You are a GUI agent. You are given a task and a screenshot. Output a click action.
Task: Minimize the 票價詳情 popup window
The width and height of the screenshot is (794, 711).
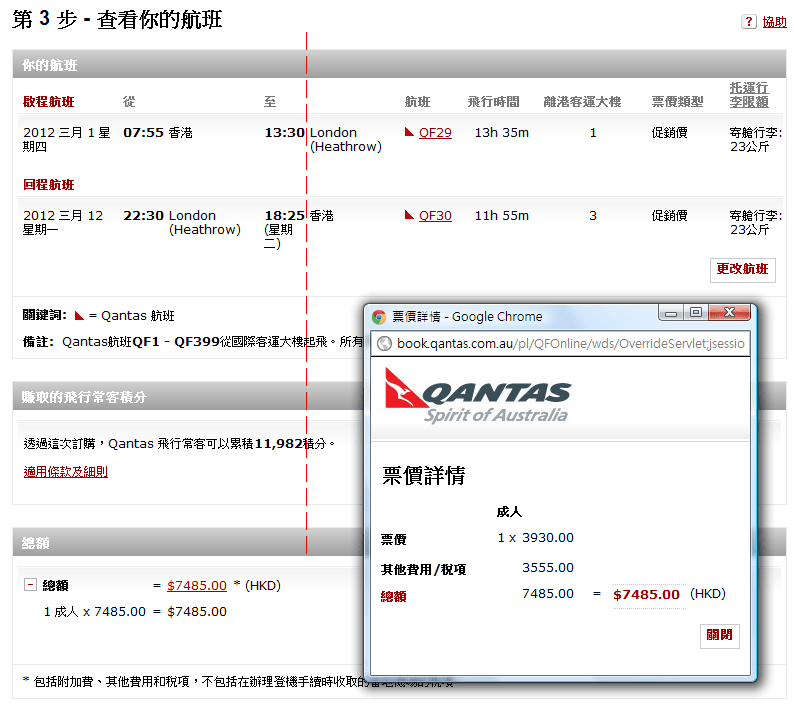671,312
